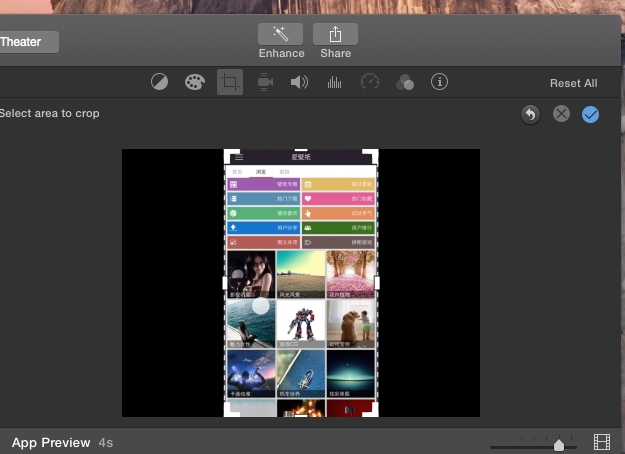Click the hamburger menu in the previewed app

tap(239, 157)
